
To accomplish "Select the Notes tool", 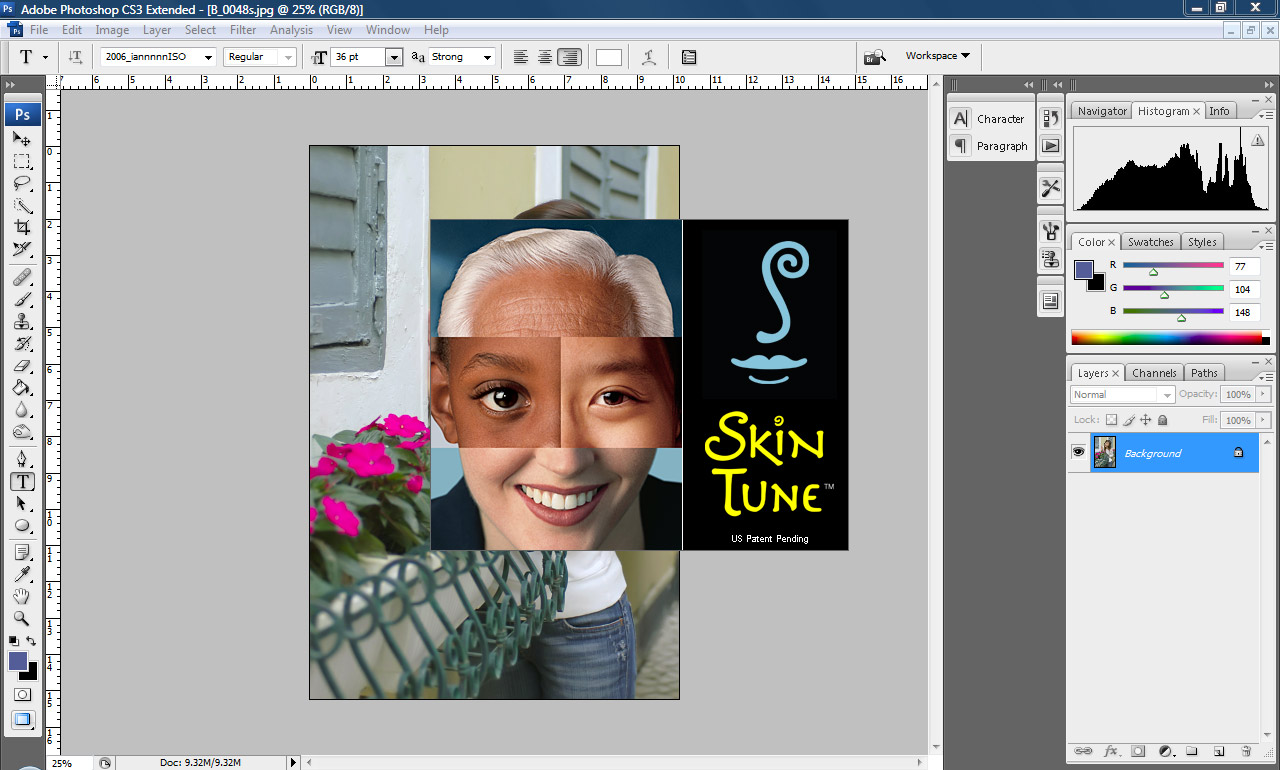I will coord(22,553).
